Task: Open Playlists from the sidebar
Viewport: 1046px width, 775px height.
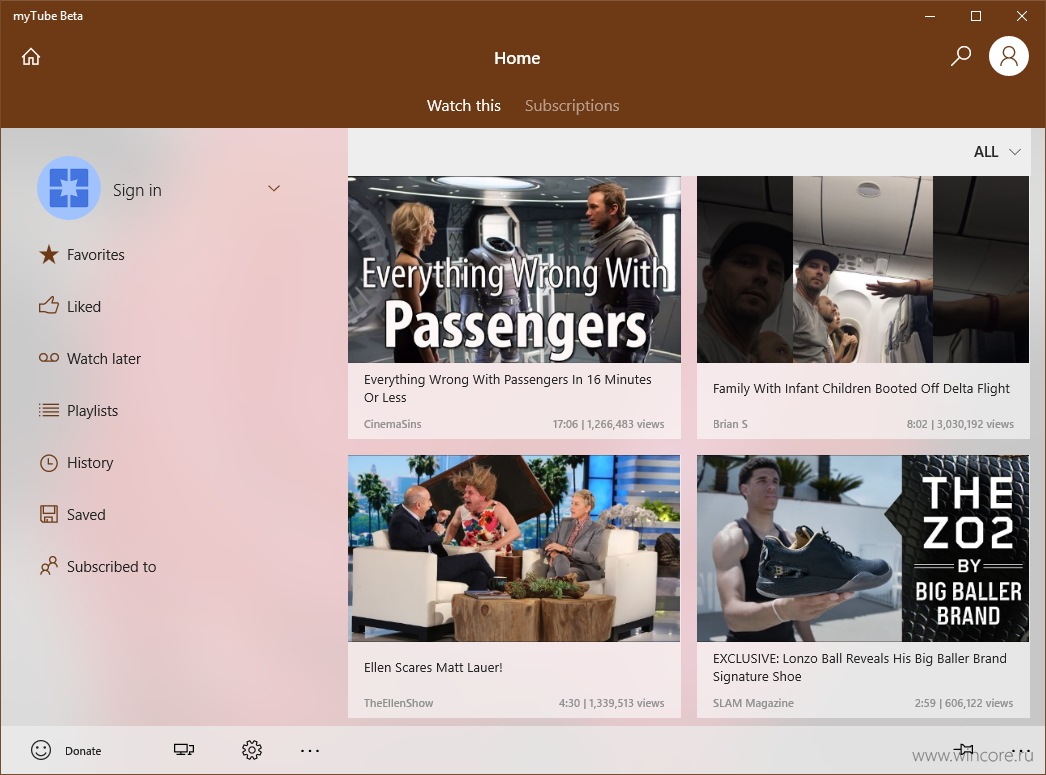Action: point(92,410)
